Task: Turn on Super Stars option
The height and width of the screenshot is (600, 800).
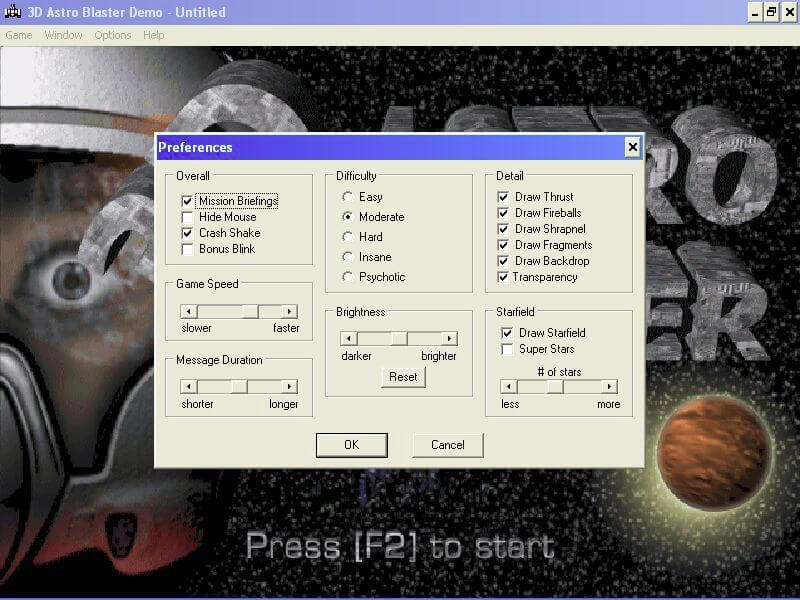Action: (507, 349)
